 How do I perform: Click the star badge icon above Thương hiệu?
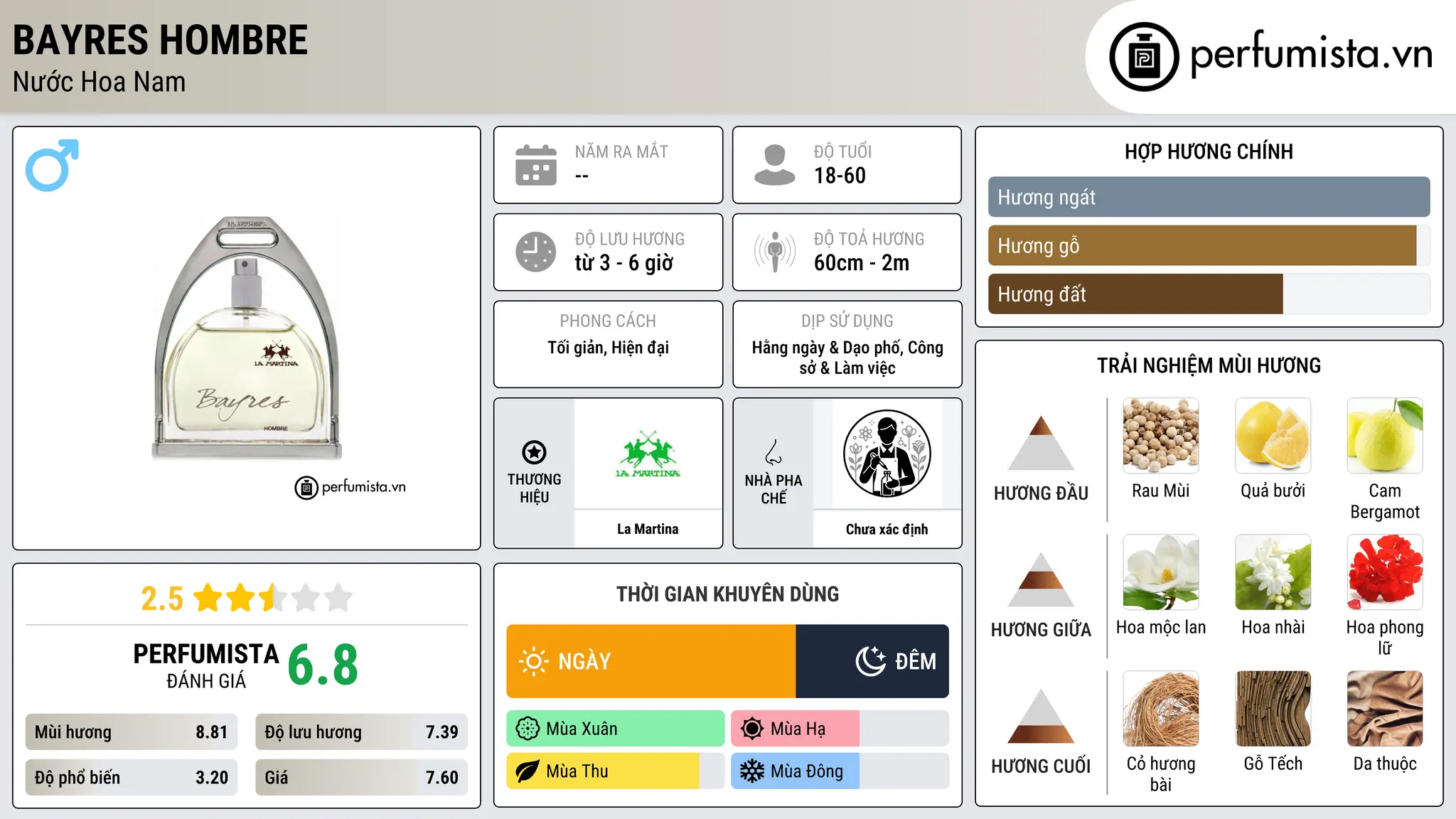534,452
